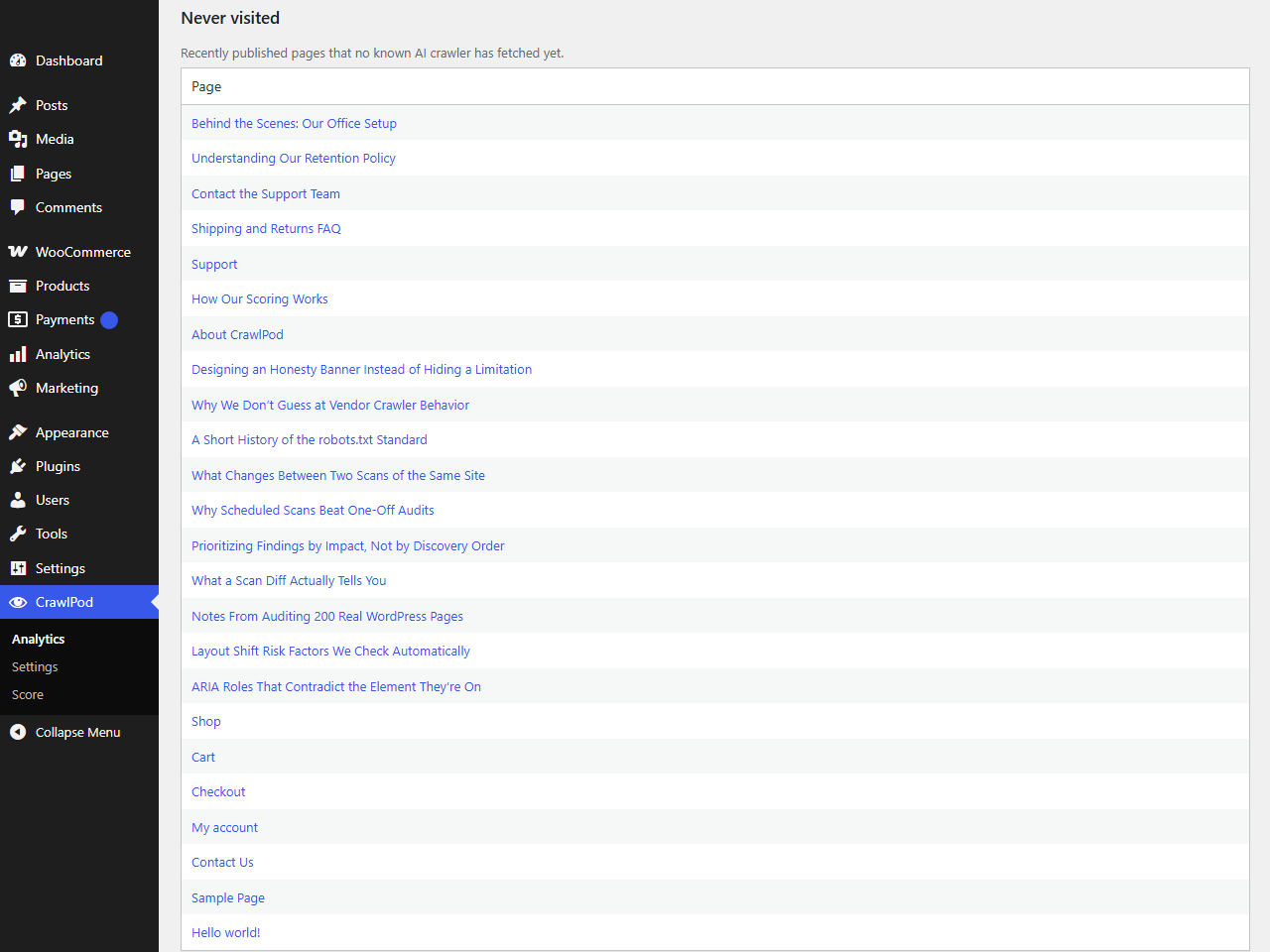
Task: Click the Media library icon
Action: coord(18,139)
